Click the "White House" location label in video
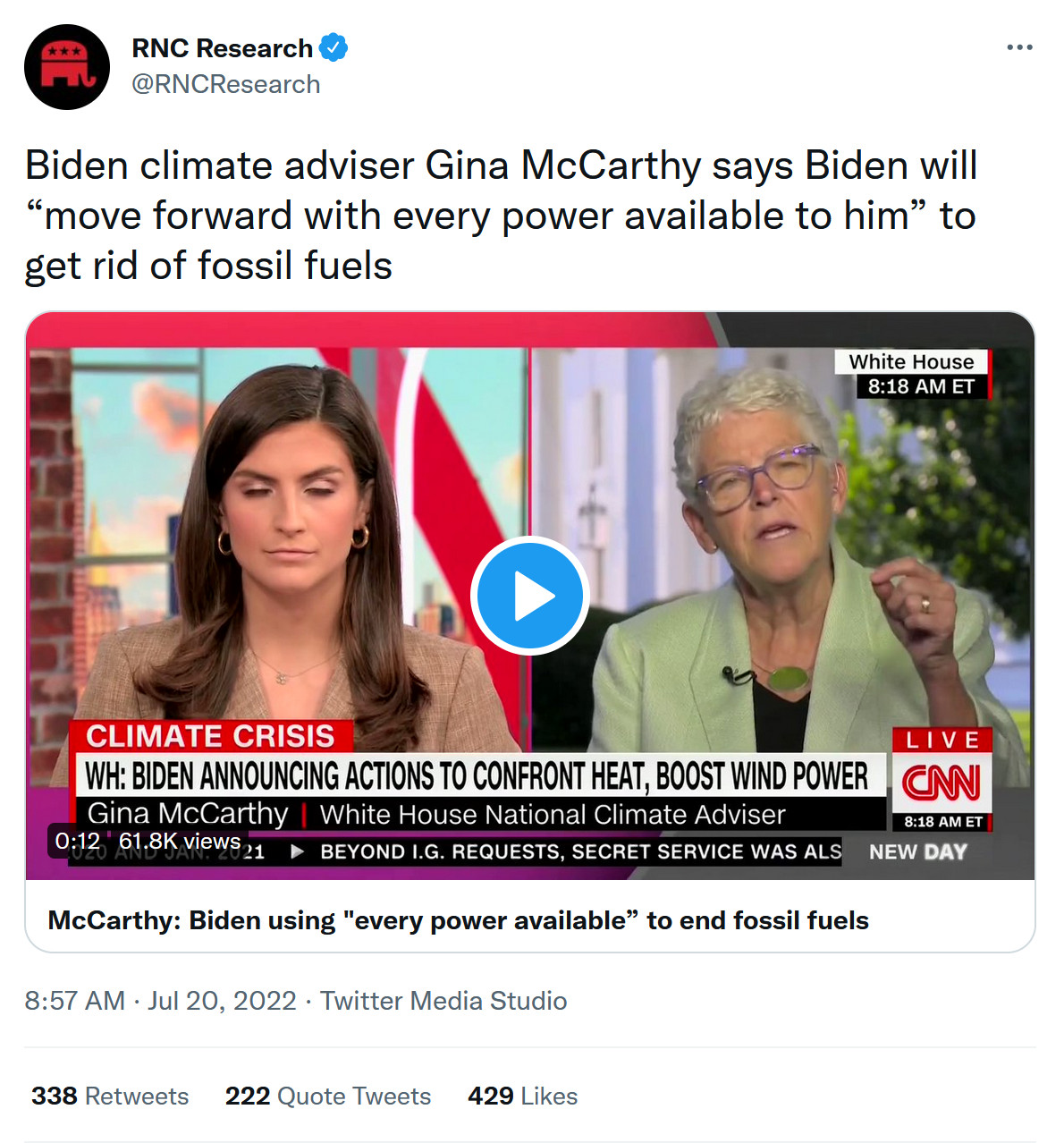Screen dimensions: 1064x1143 (x=911, y=361)
